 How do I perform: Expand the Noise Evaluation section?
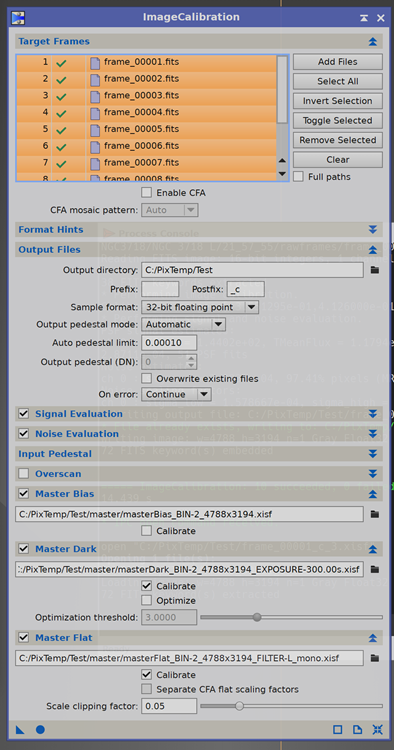pos(373,433)
